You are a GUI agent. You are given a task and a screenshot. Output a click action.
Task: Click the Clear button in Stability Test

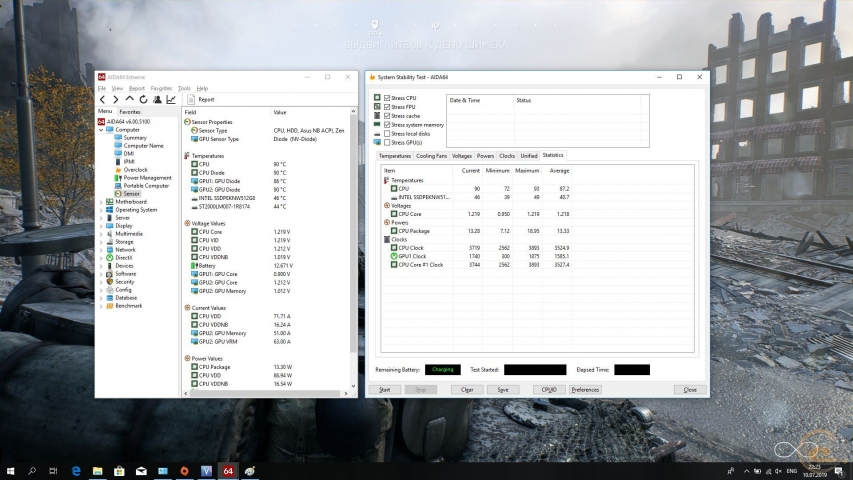click(467, 390)
